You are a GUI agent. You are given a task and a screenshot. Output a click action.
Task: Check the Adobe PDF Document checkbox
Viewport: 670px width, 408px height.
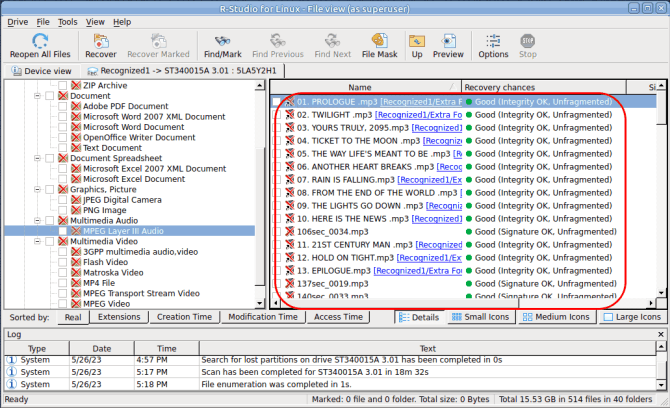tap(62, 106)
